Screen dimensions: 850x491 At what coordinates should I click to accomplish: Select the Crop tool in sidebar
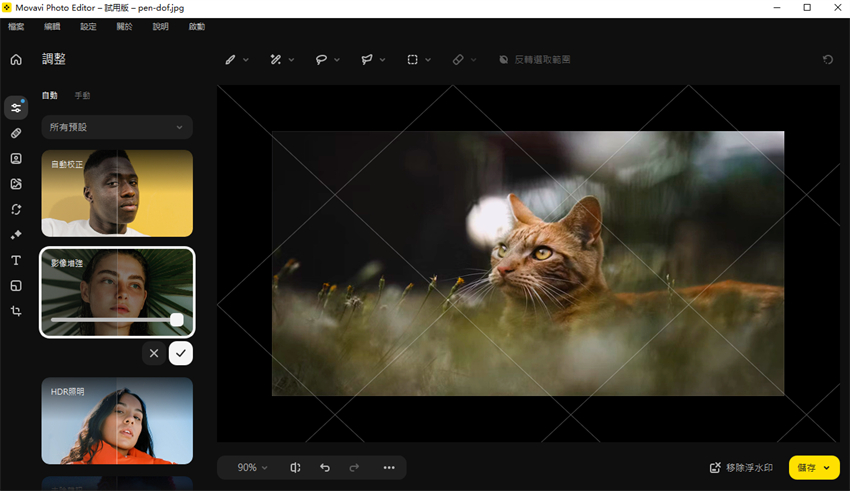tap(16, 312)
